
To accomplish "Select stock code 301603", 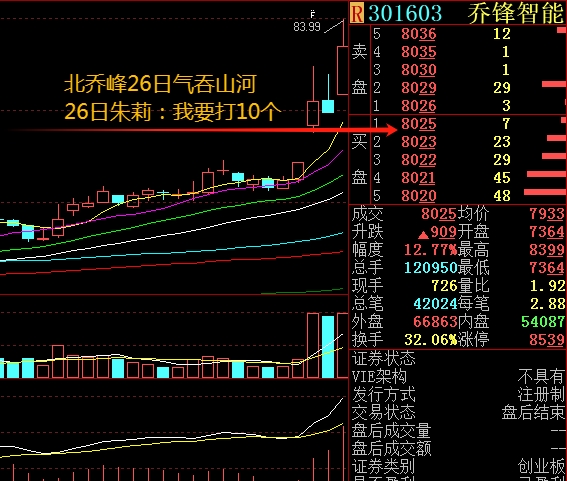I will [x=405, y=13].
